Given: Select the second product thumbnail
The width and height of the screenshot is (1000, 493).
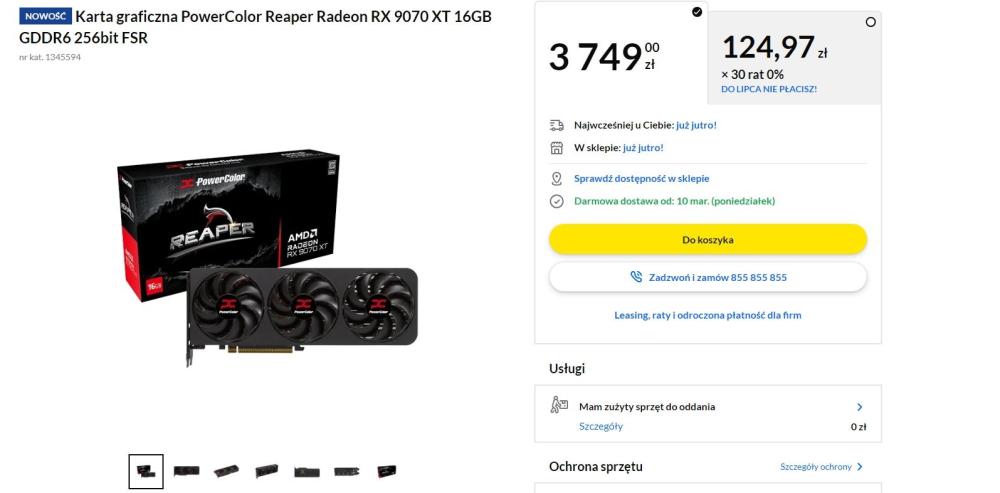Looking at the screenshot, I should pos(186,471).
